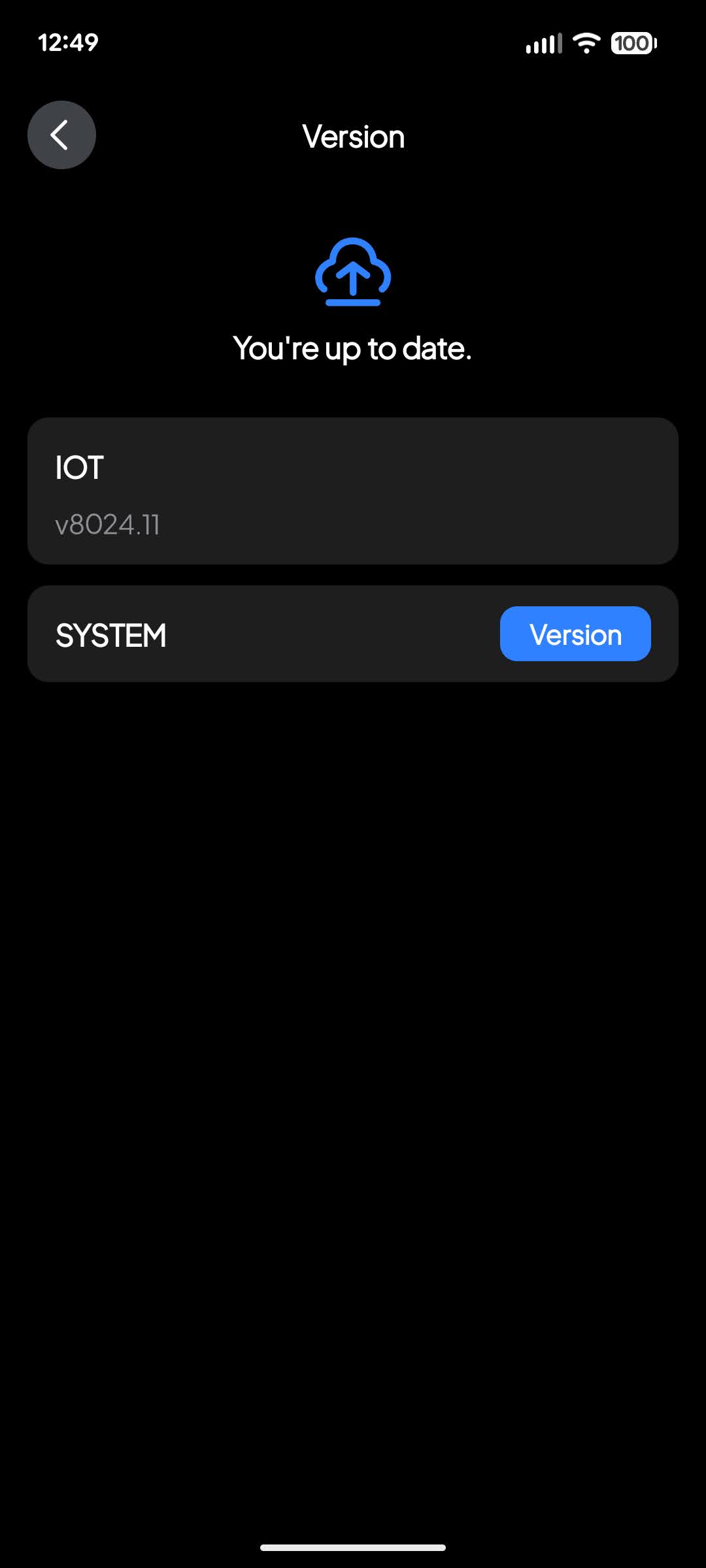Tap the "You're up to date." message

[x=352, y=348]
